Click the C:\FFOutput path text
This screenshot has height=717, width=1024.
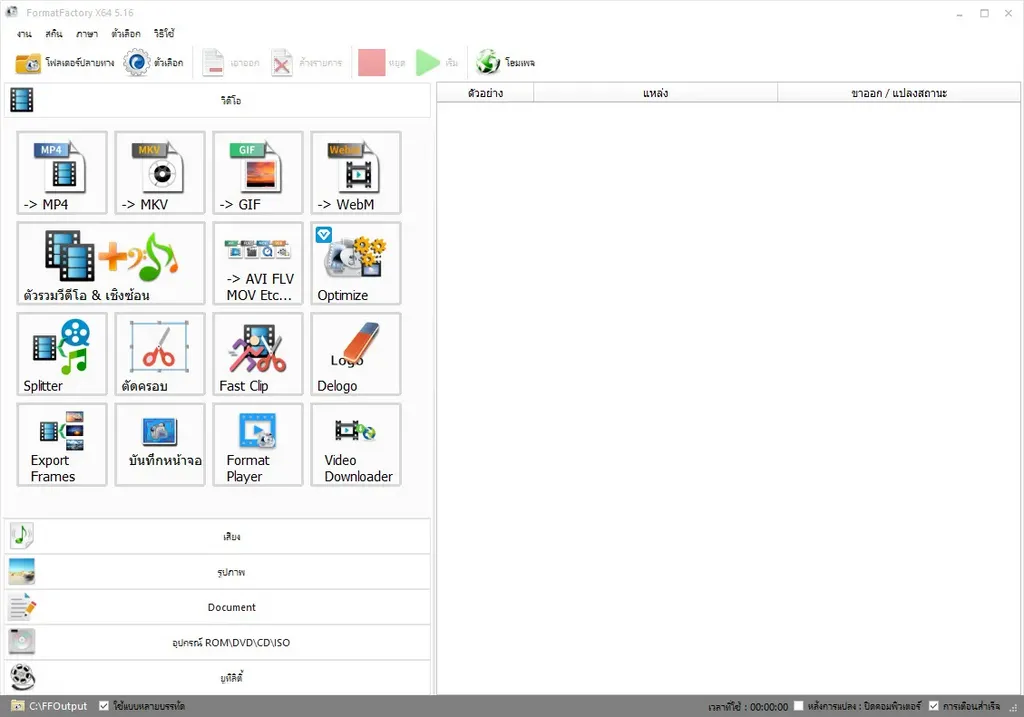58,706
